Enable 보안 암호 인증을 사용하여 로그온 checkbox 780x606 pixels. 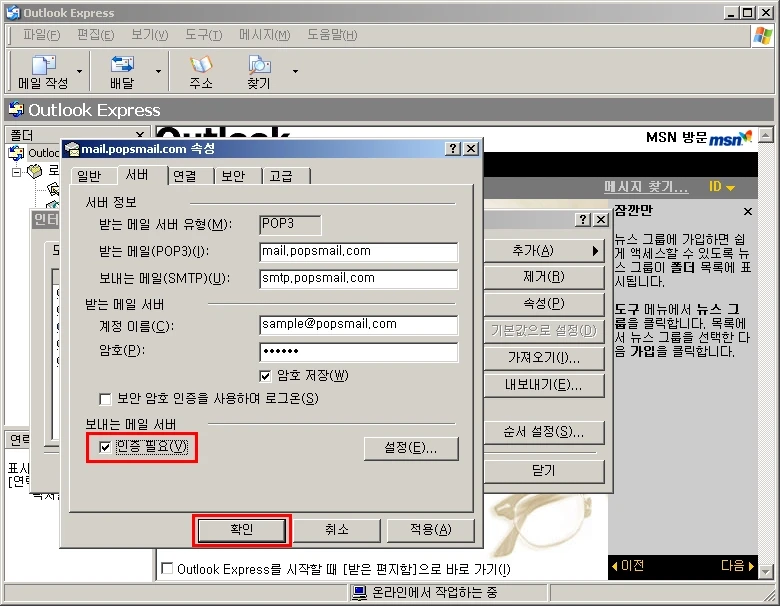[x=106, y=398]
